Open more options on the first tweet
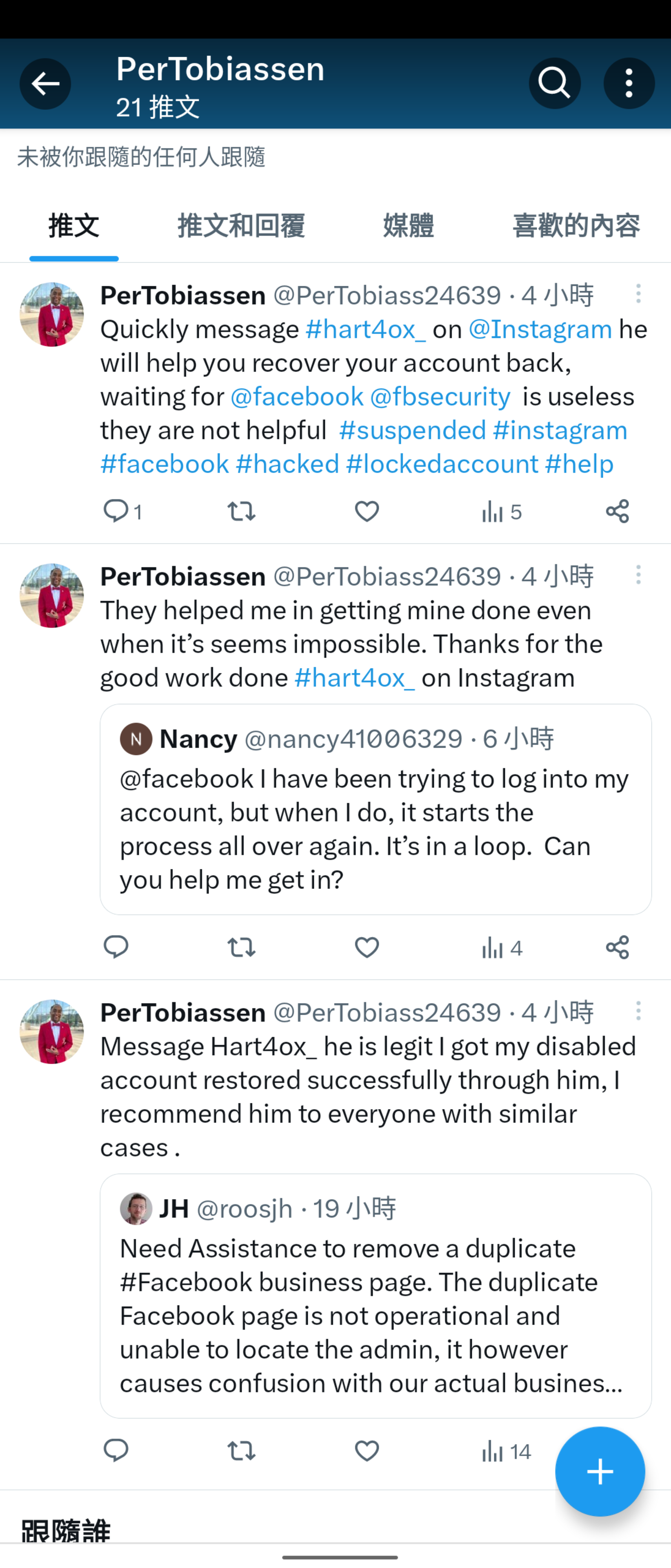This screenshot has width=671, height=1568. click(638, 294)
